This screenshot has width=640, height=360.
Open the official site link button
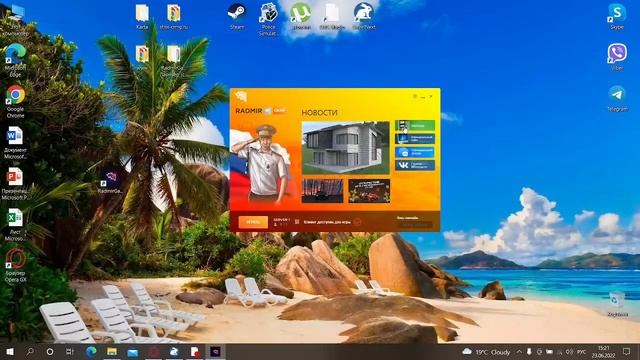tap(415, 139)
